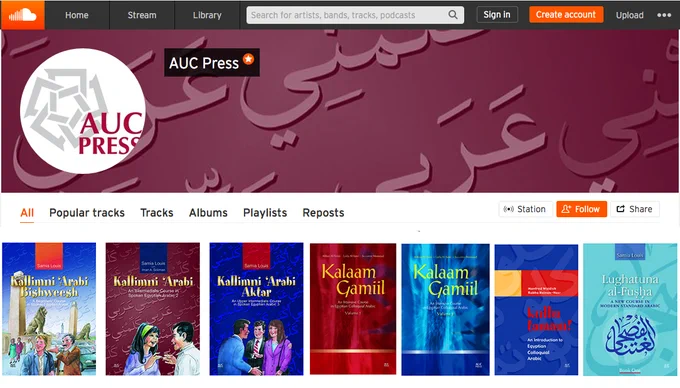
Task: Follow the AUC Press profile
Action: pos(582,209)
